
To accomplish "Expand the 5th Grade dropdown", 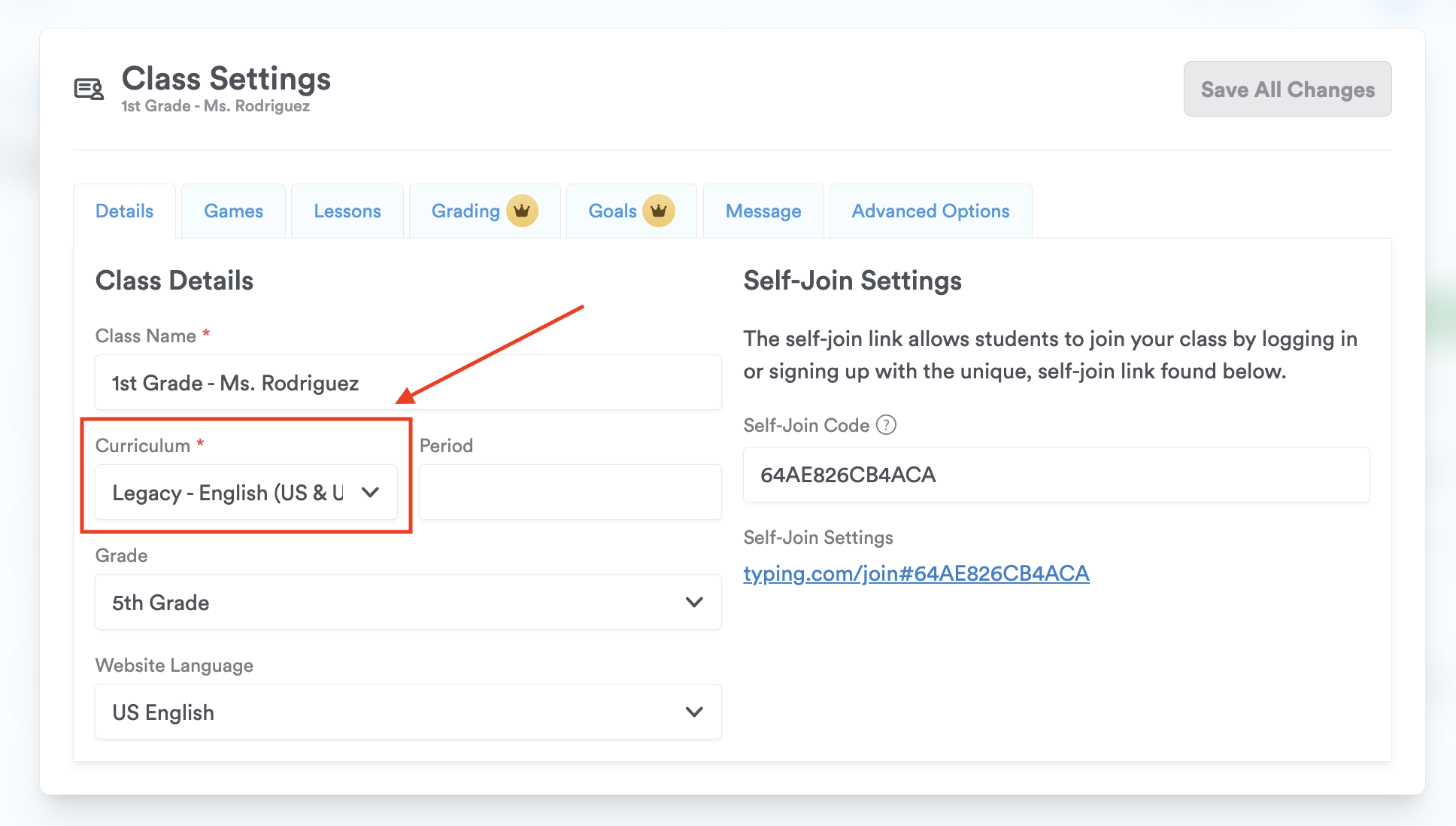I will tap(391, 603).
